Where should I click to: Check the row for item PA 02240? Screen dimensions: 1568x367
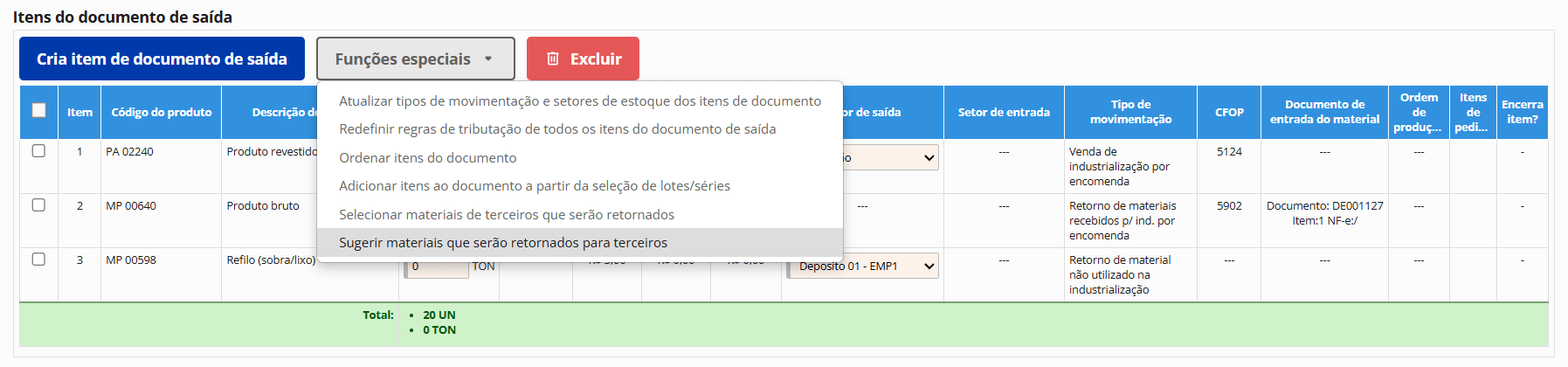point(38,151)
